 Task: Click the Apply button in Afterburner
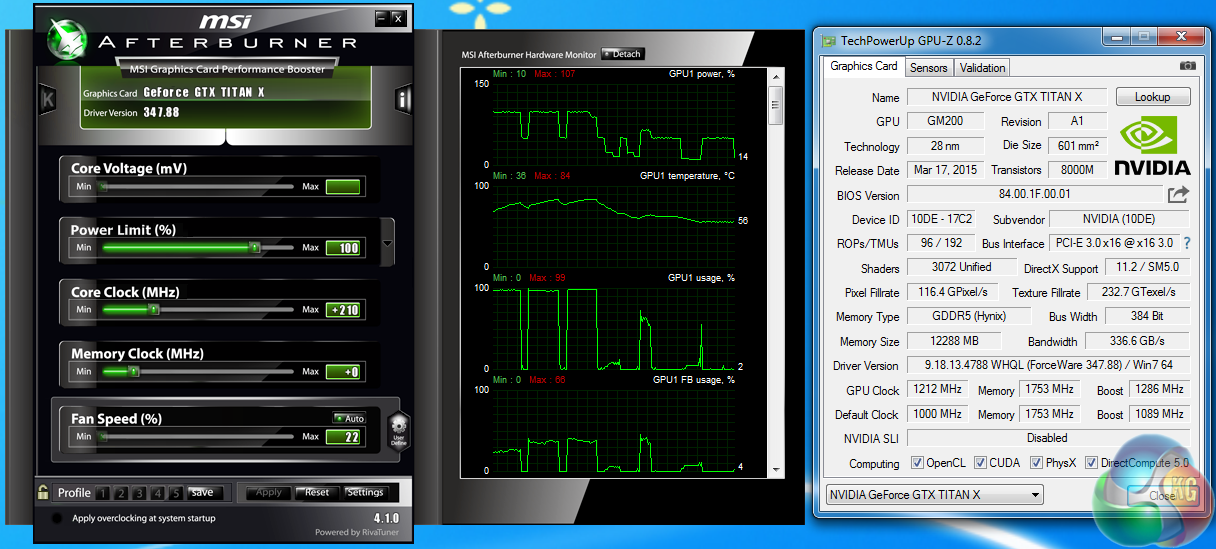click(x=269, y=492)
